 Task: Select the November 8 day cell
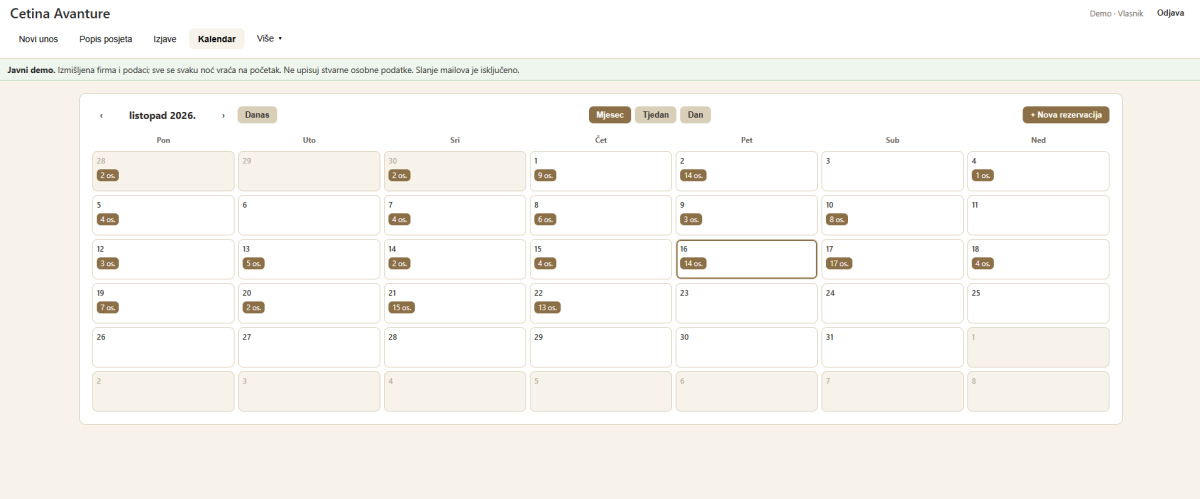pyautogui.click(x=1038, y=391)
